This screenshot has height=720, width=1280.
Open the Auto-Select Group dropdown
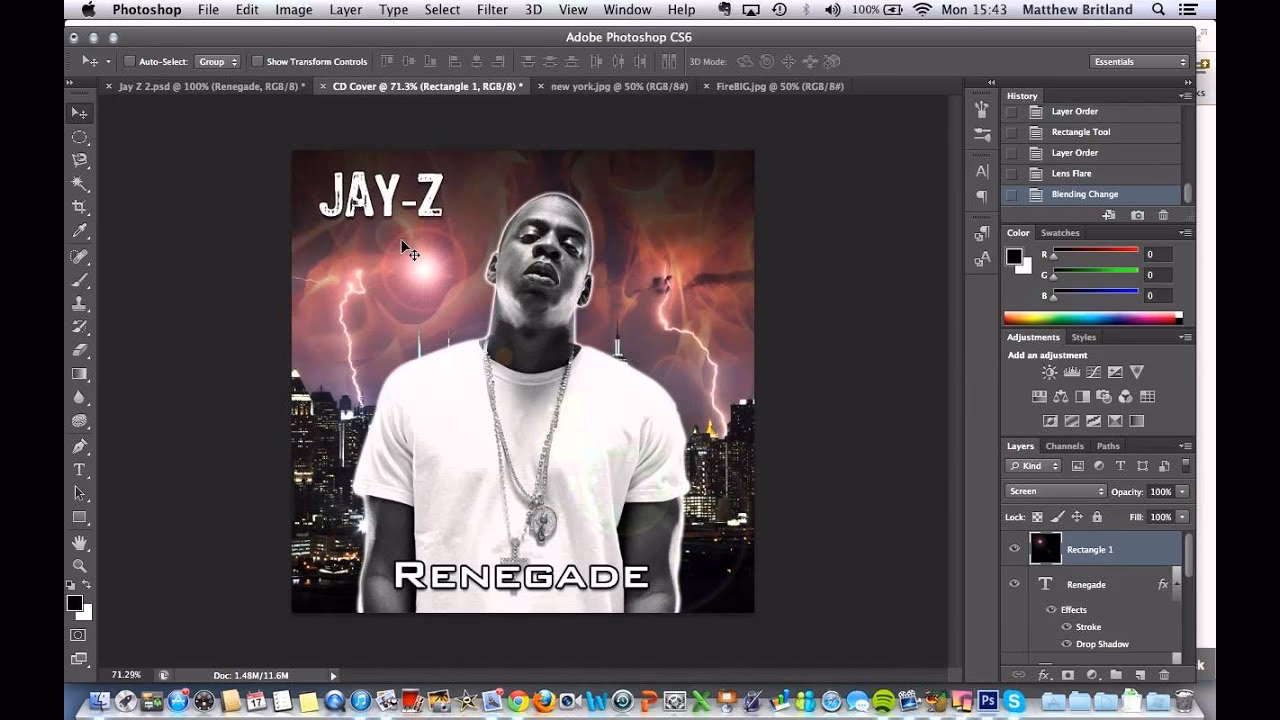(x=218, y=62)
